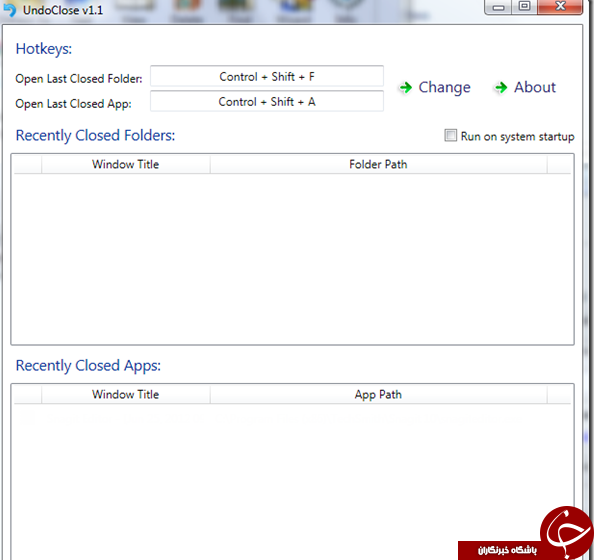
Task: Click the UndoClose app icon in title bar
Action: pos(9,10)
